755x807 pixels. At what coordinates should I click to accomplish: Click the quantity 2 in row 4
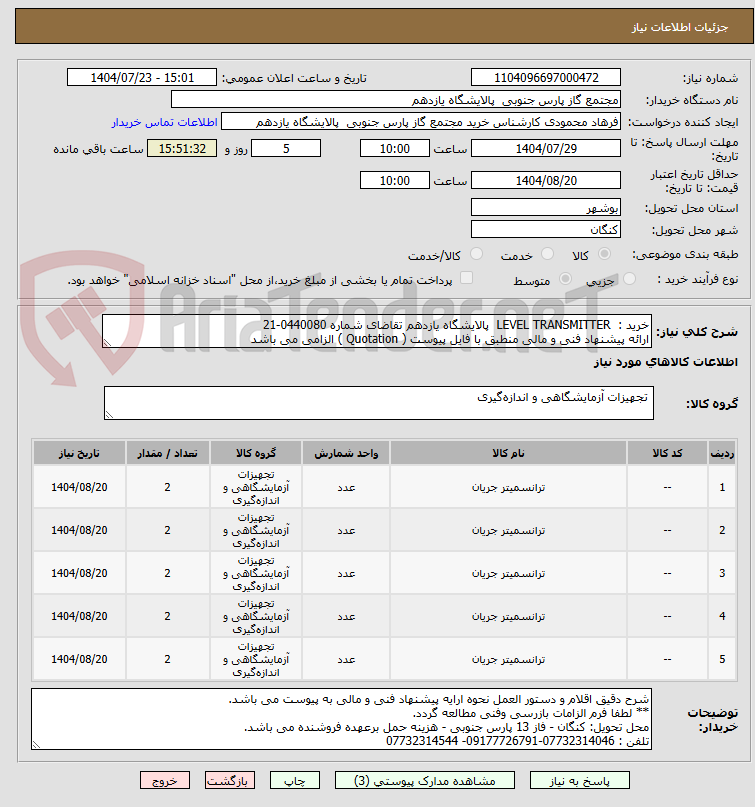coord(167,616)
